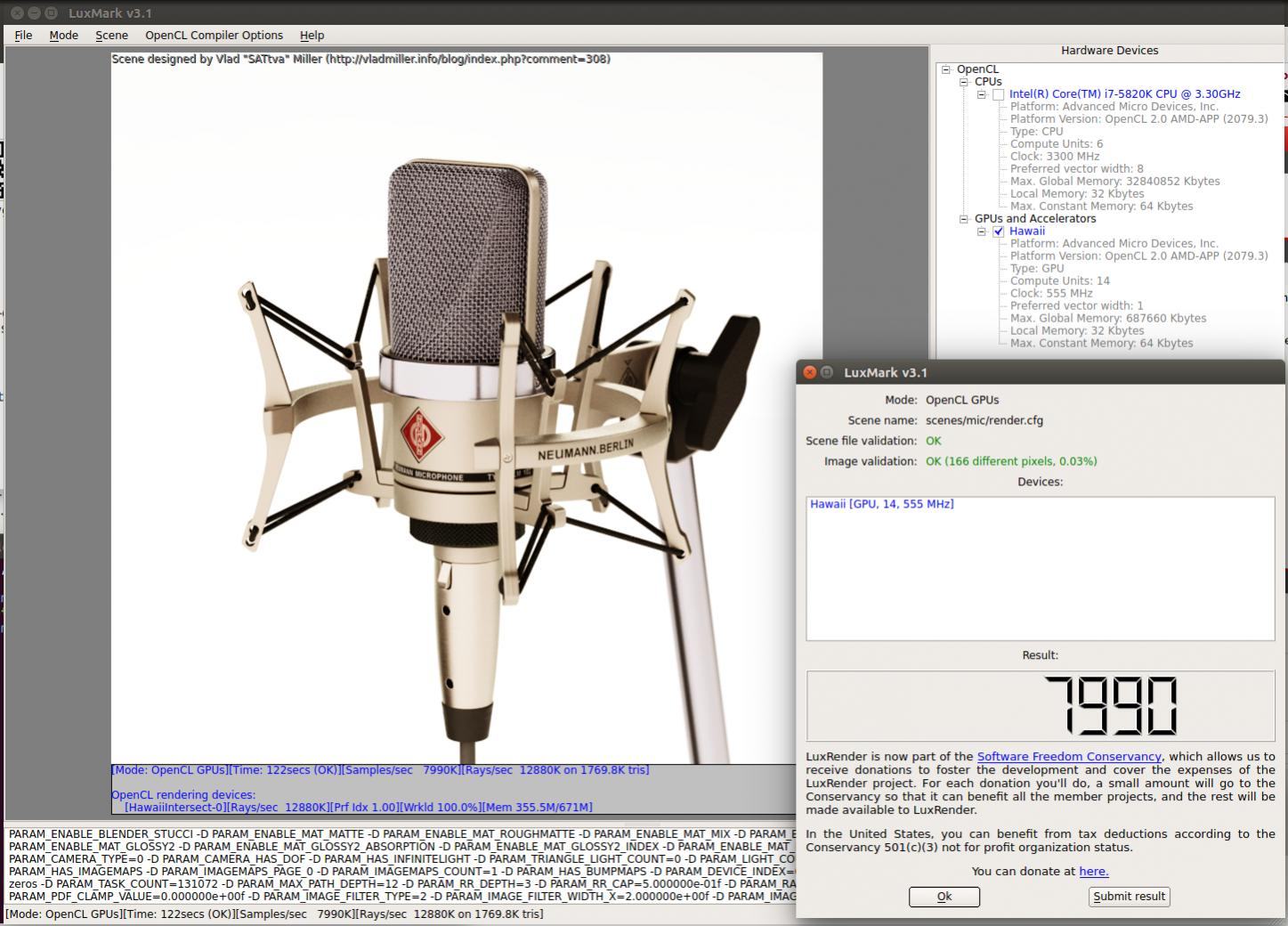Select 'Clock: 3300 MHz' row
The width and height of the screenshot is (1288, 926).
click(1055, 156)
